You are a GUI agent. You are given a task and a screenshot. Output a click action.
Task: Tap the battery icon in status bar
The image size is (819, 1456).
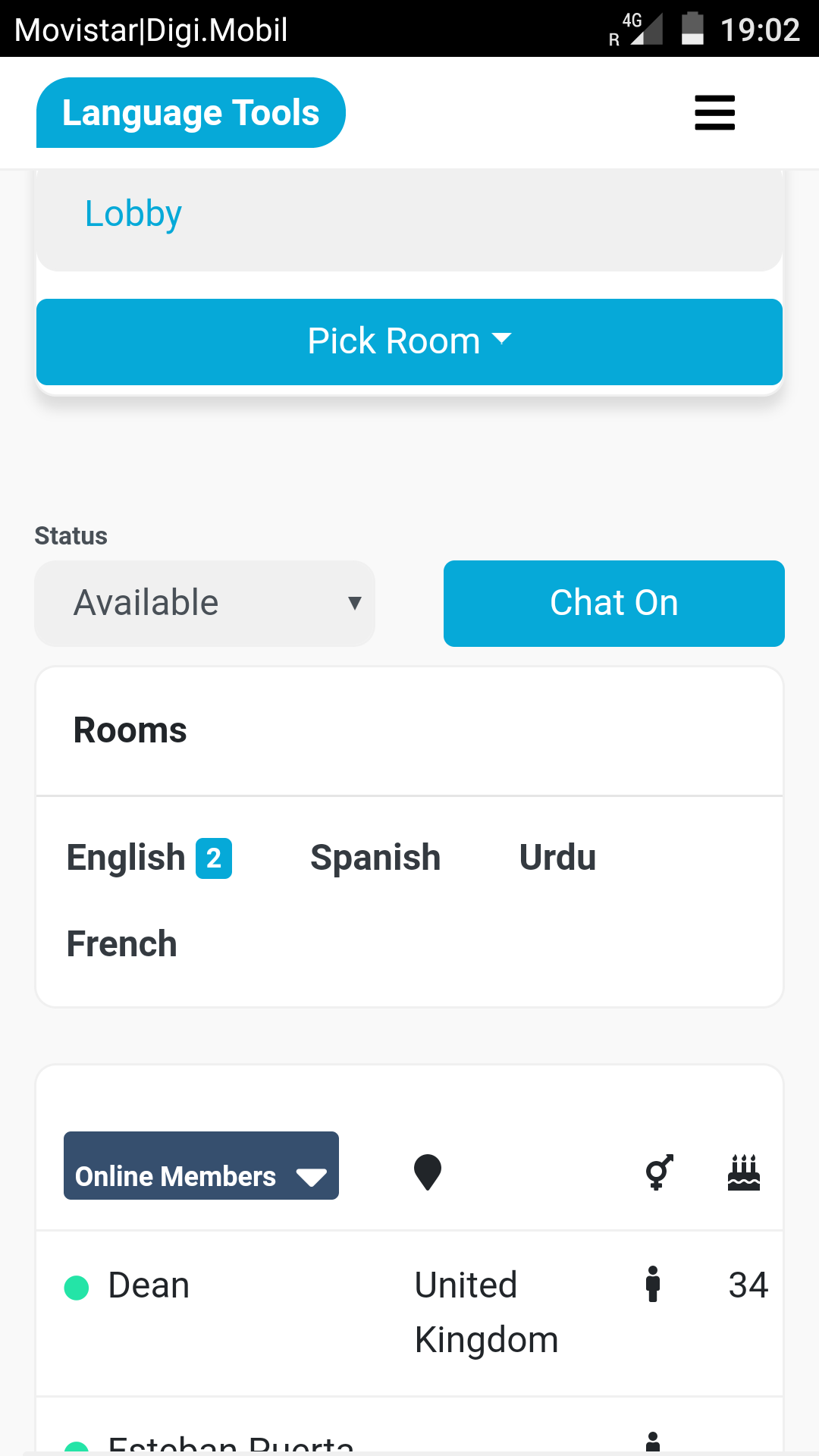click(x=692, y=29)
